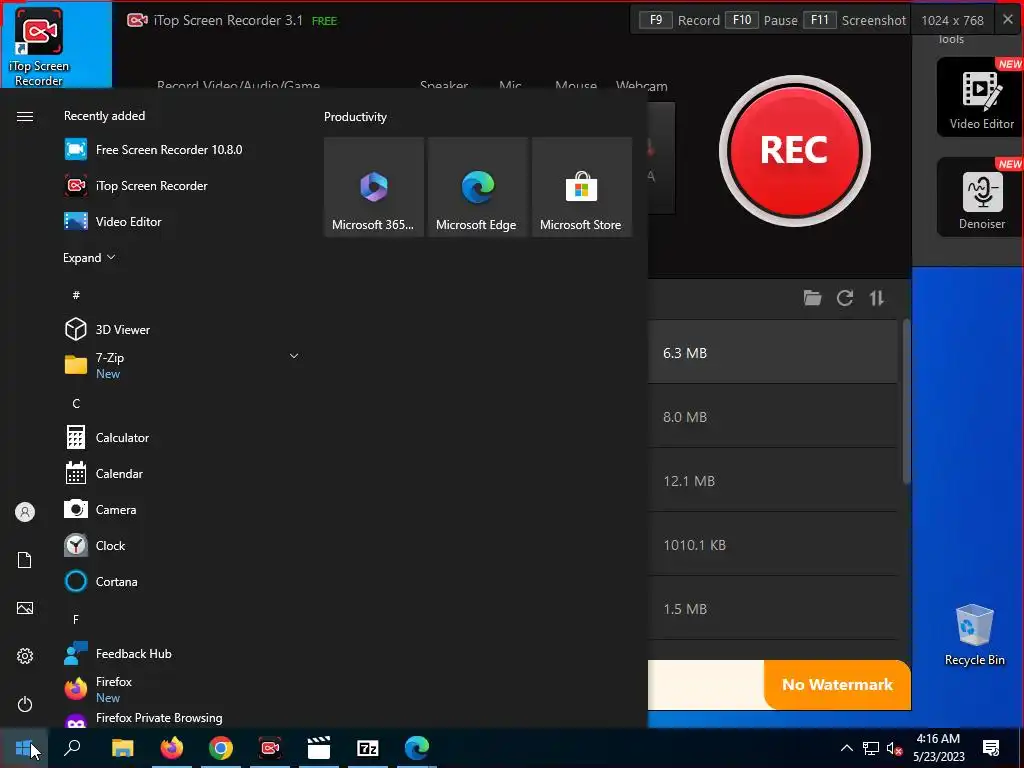The height and width of the screenshot is (768, 1024).
Task: Select the Recycle Bin desktop icon
Action: [974, 635]
